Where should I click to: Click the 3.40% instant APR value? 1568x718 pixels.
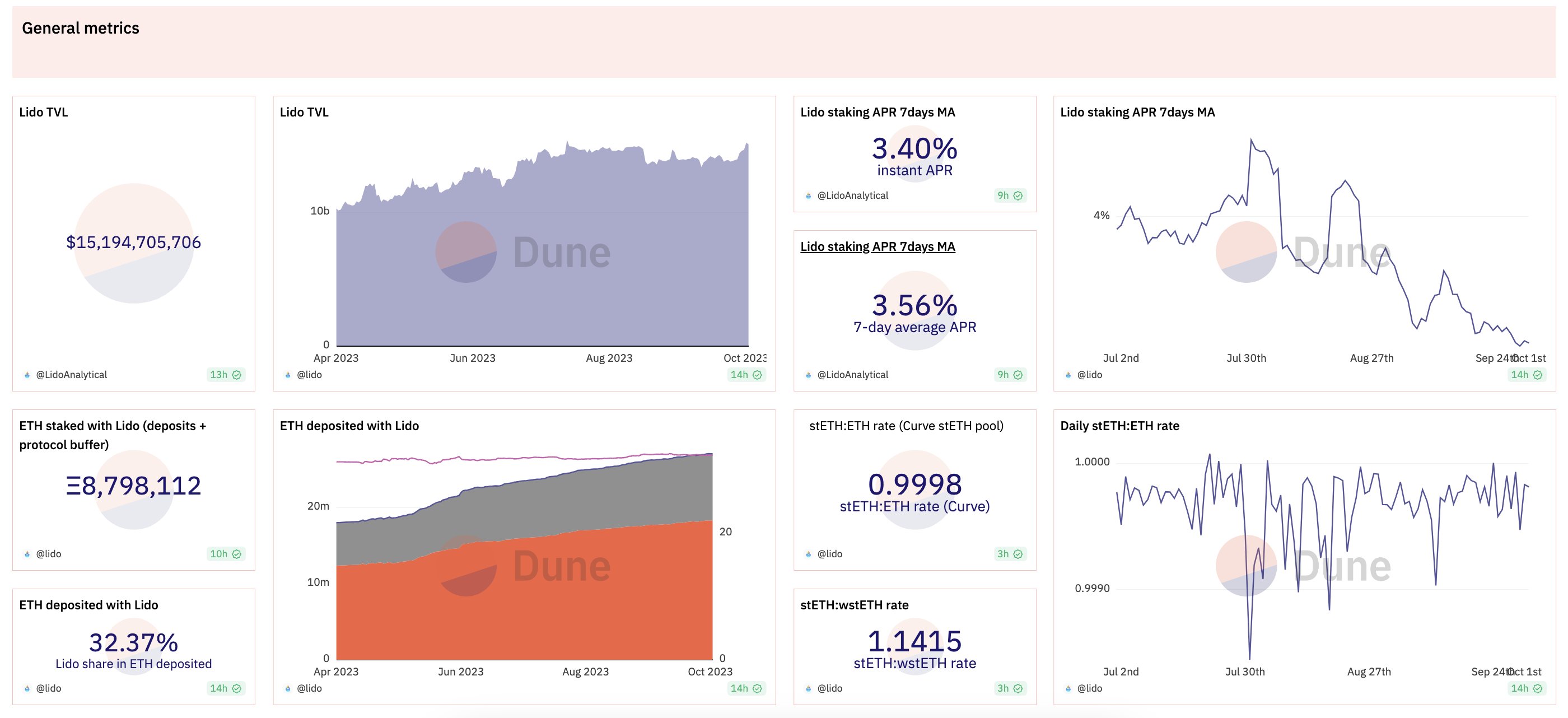[x=914, y=148]
